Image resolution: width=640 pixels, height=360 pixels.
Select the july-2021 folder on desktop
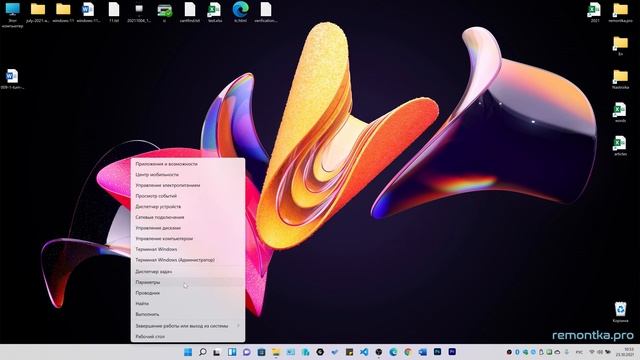click(x=38, y=12)
